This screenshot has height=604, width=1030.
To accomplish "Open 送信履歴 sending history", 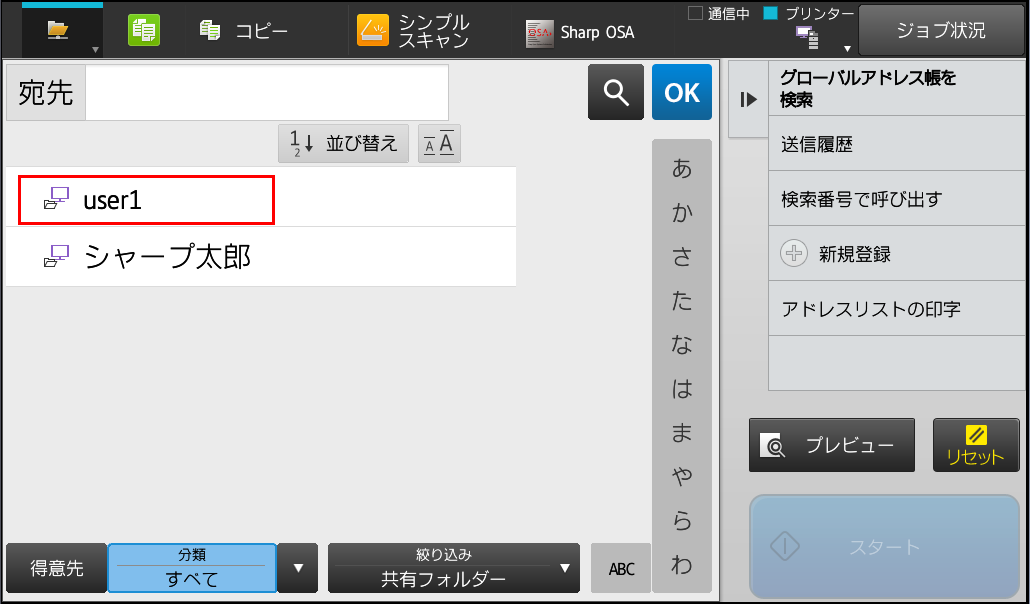I will [x=897, y=144].
